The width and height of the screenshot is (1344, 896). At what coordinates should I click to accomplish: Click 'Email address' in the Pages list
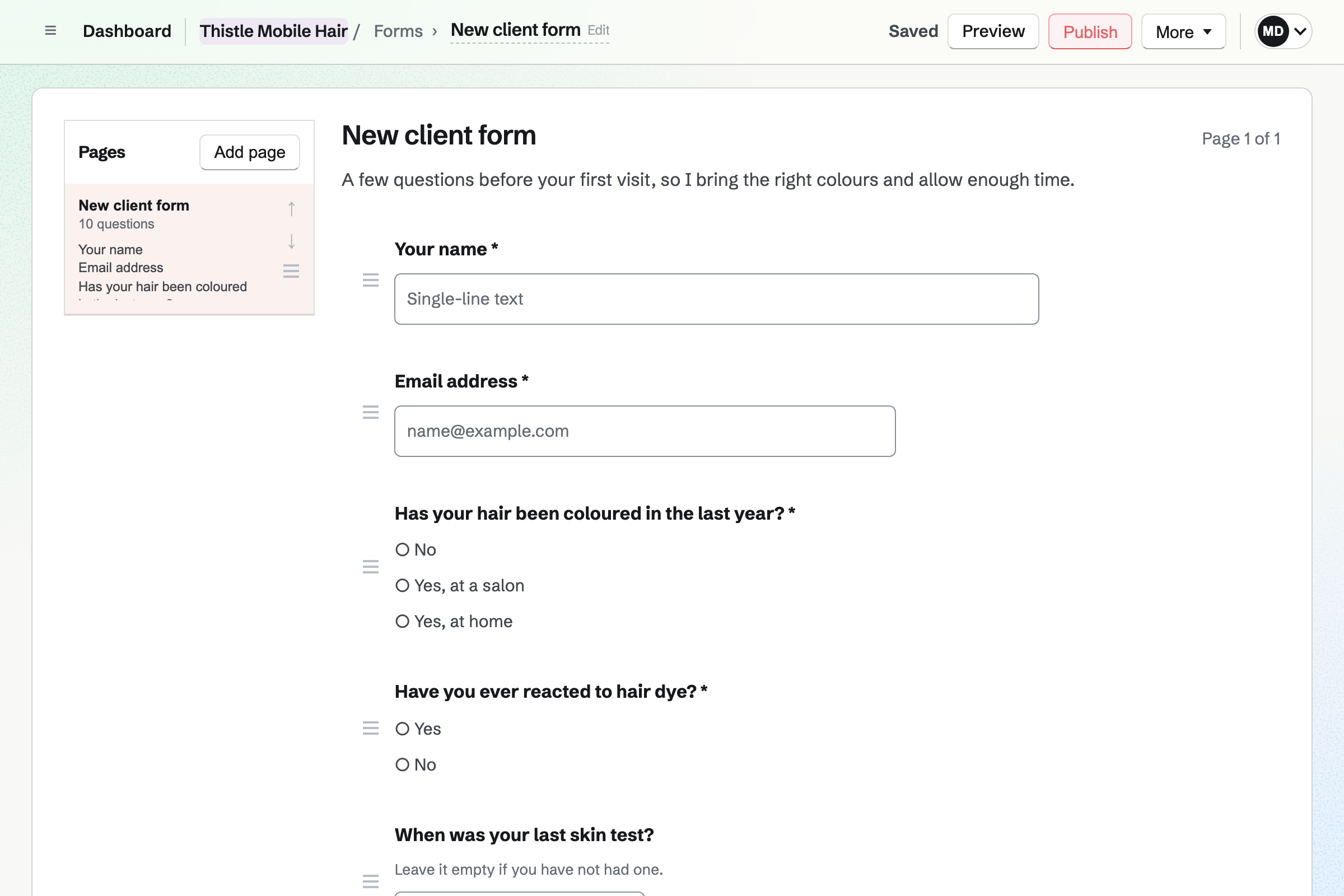(120, 268)
